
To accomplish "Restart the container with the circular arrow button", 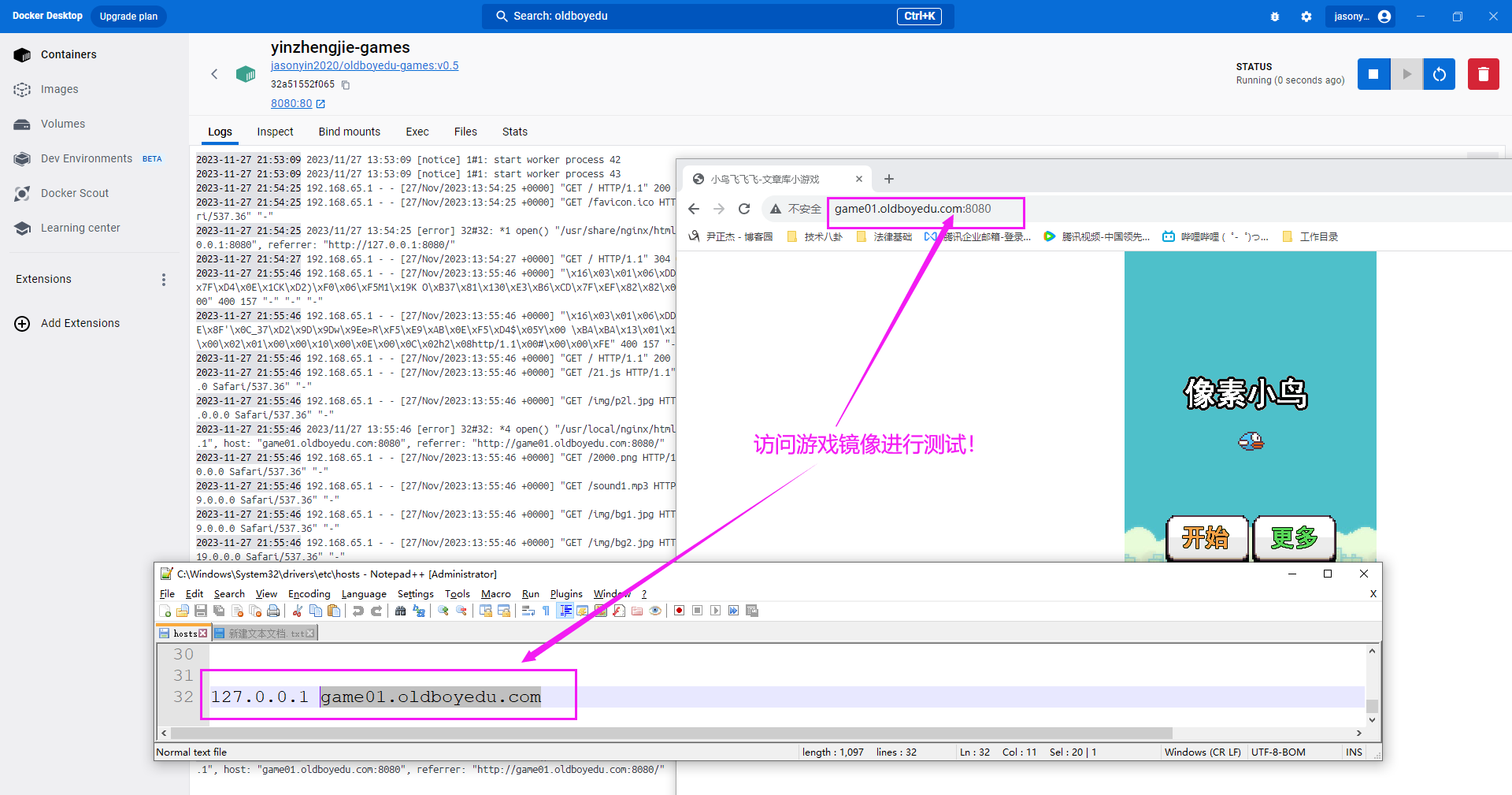I will click(x=1439, y=74).
